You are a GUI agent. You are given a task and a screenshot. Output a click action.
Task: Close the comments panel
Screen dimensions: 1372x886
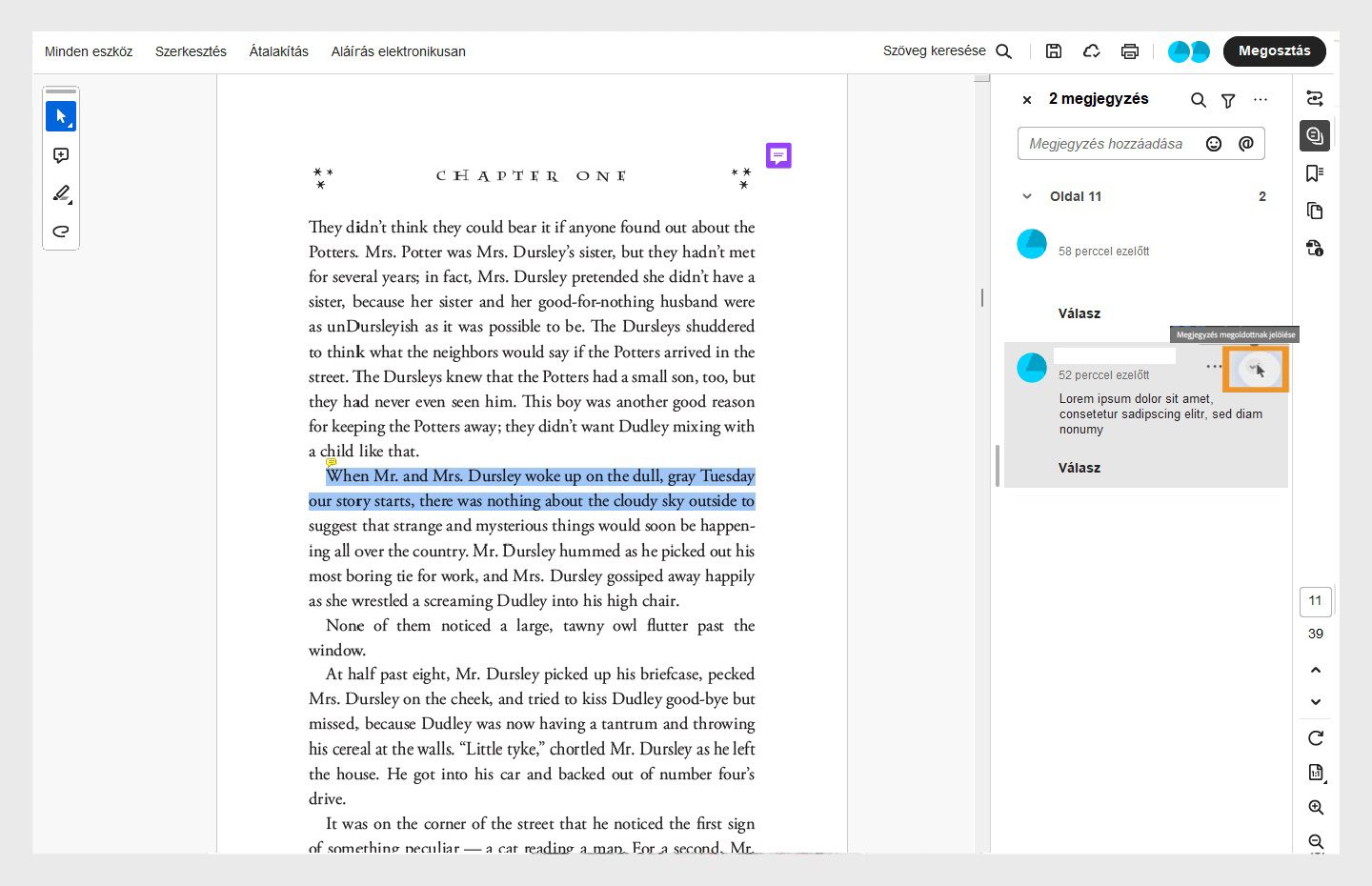tap(1027, 99)
